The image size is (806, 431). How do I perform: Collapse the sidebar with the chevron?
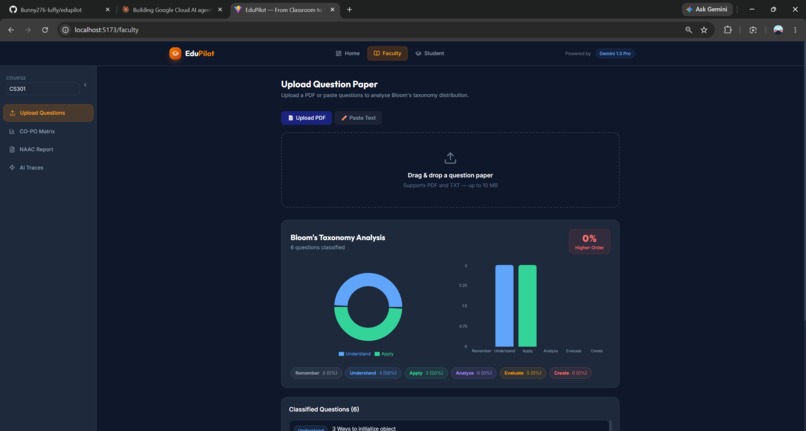click(x=85, y=85)
